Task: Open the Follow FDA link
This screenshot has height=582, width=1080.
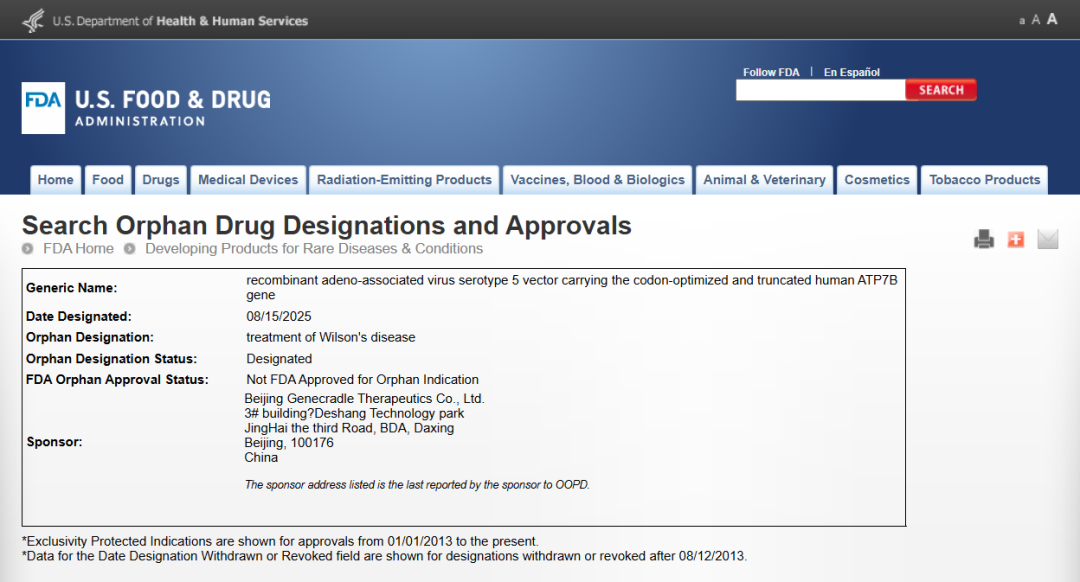Action: coord(771,72)
